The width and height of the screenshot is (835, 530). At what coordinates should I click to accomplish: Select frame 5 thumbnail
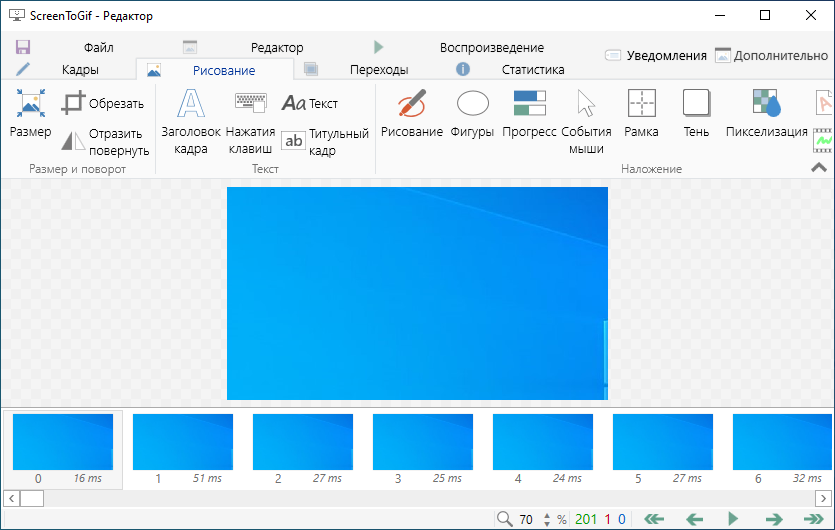pyautogui.click(x=662, y=449)
